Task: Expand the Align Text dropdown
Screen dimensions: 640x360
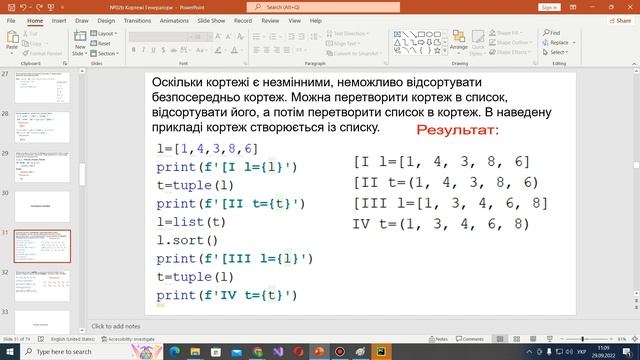Action: (343, 43)
